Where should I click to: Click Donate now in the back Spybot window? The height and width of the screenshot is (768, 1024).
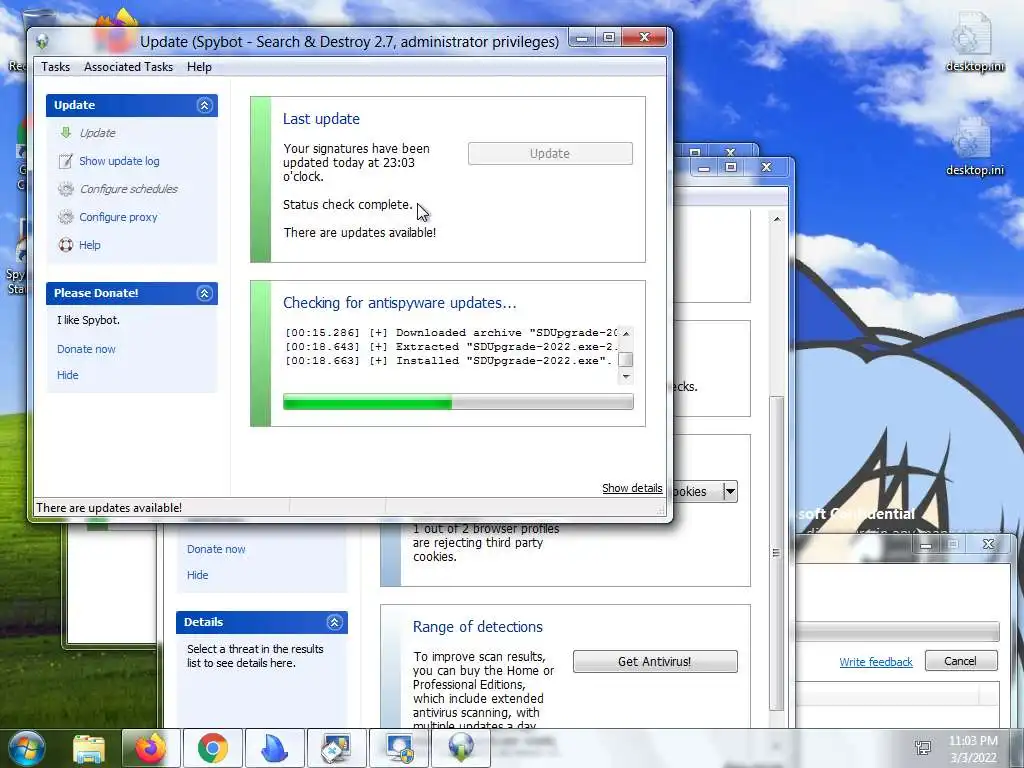point(216,549)
